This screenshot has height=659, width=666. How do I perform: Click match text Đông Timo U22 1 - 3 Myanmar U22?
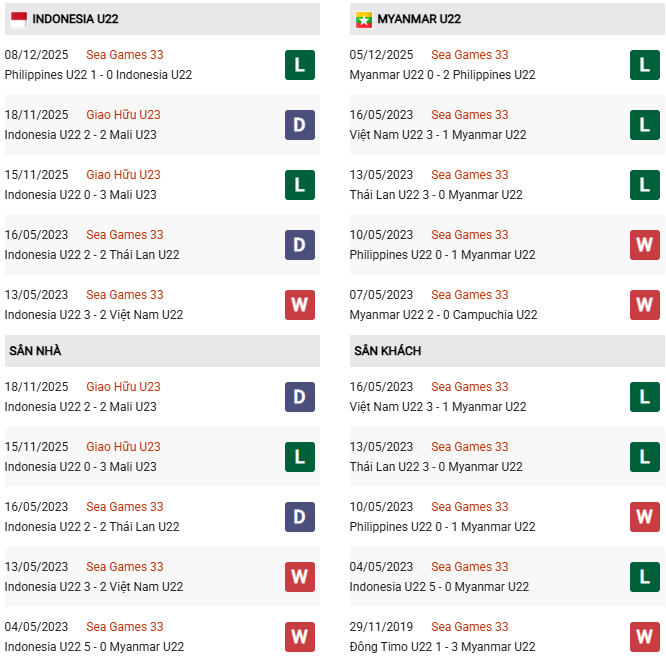(x=441, y=647)
